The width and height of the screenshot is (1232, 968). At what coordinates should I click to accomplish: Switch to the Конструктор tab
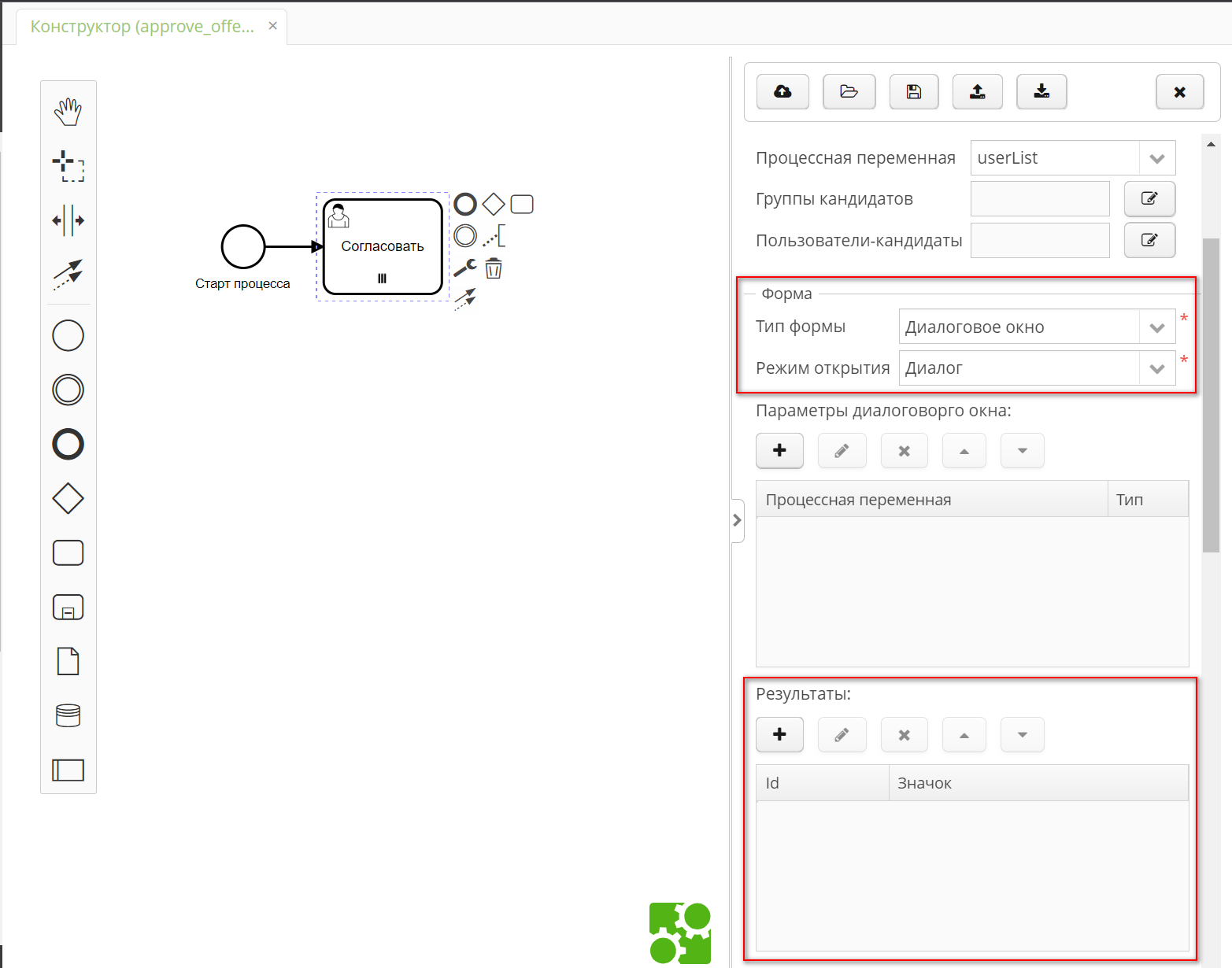142,26
